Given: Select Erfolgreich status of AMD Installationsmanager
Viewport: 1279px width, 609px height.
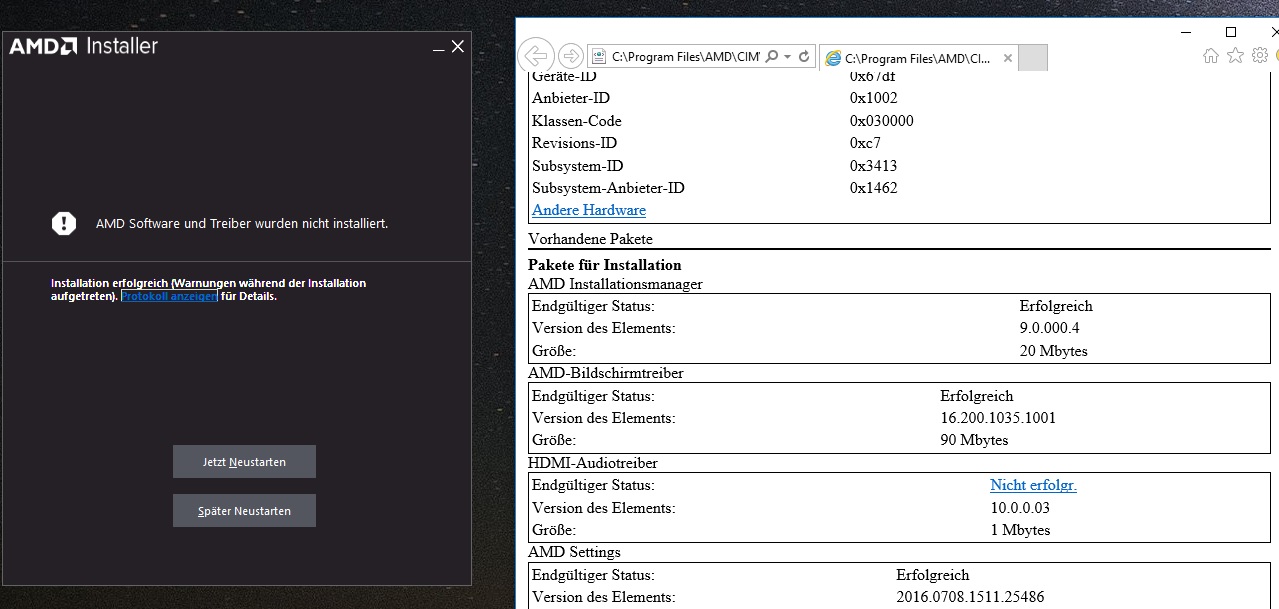Looking at the screenshot, I should coord(1056,306).
